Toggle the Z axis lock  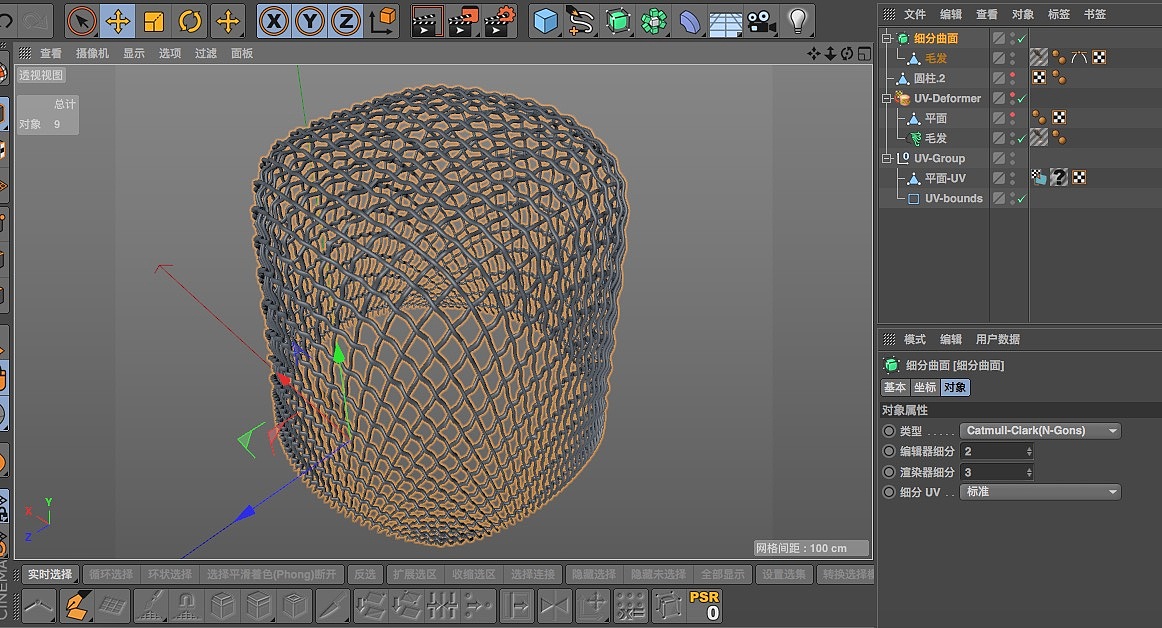[345, 21]
